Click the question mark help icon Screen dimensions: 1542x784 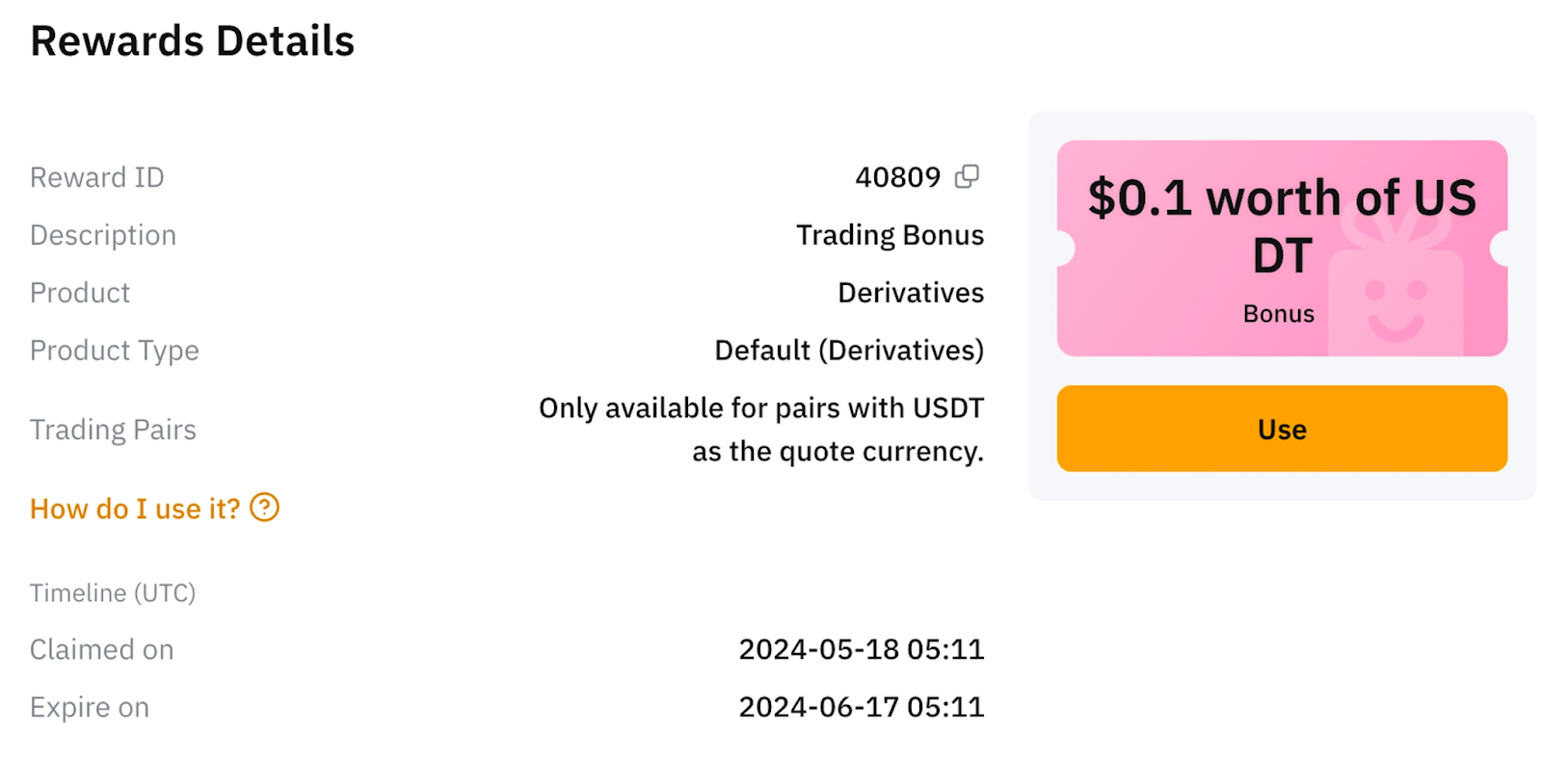264,508
